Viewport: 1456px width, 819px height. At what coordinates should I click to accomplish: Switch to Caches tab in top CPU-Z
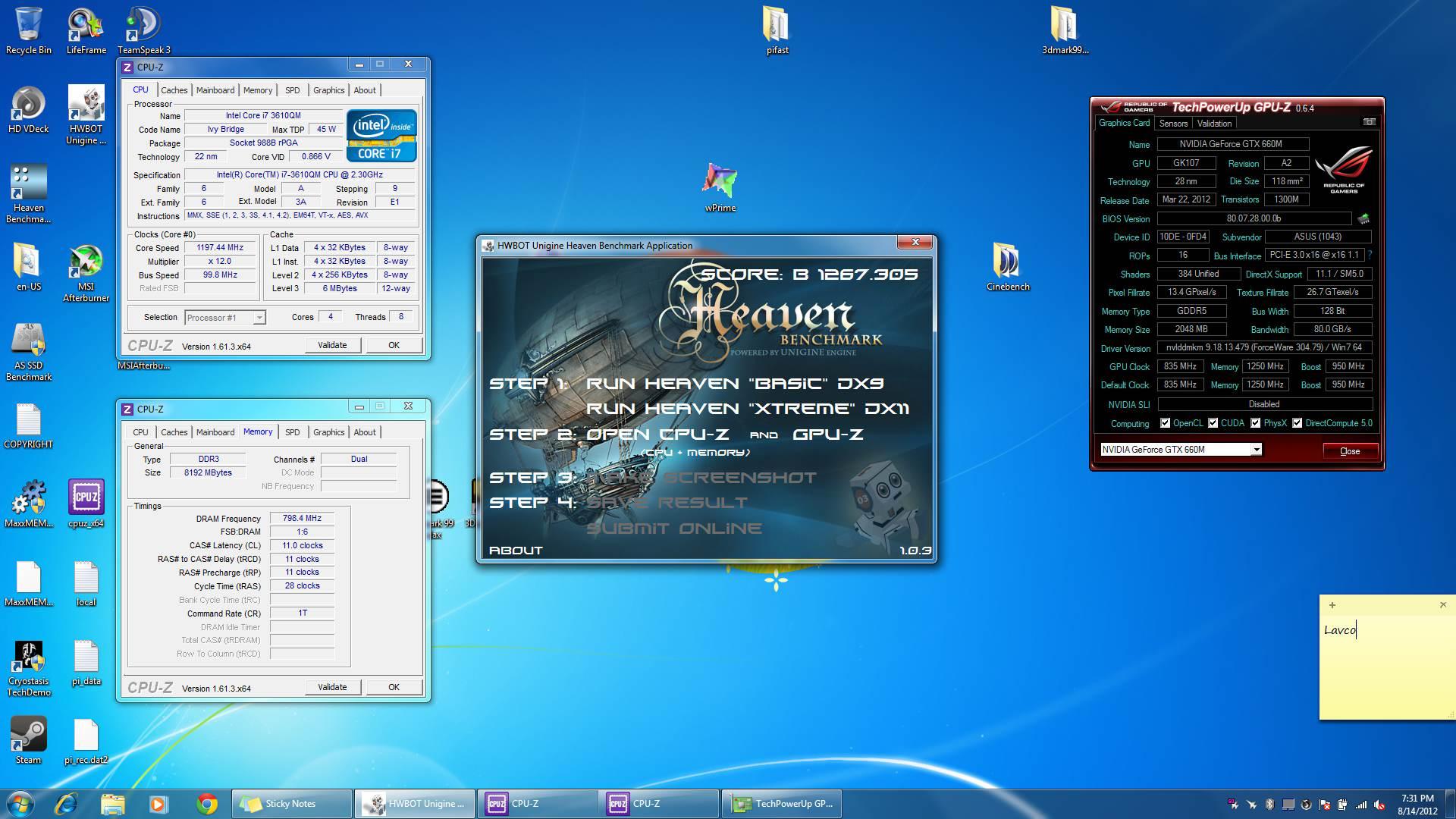coord(174,90)
